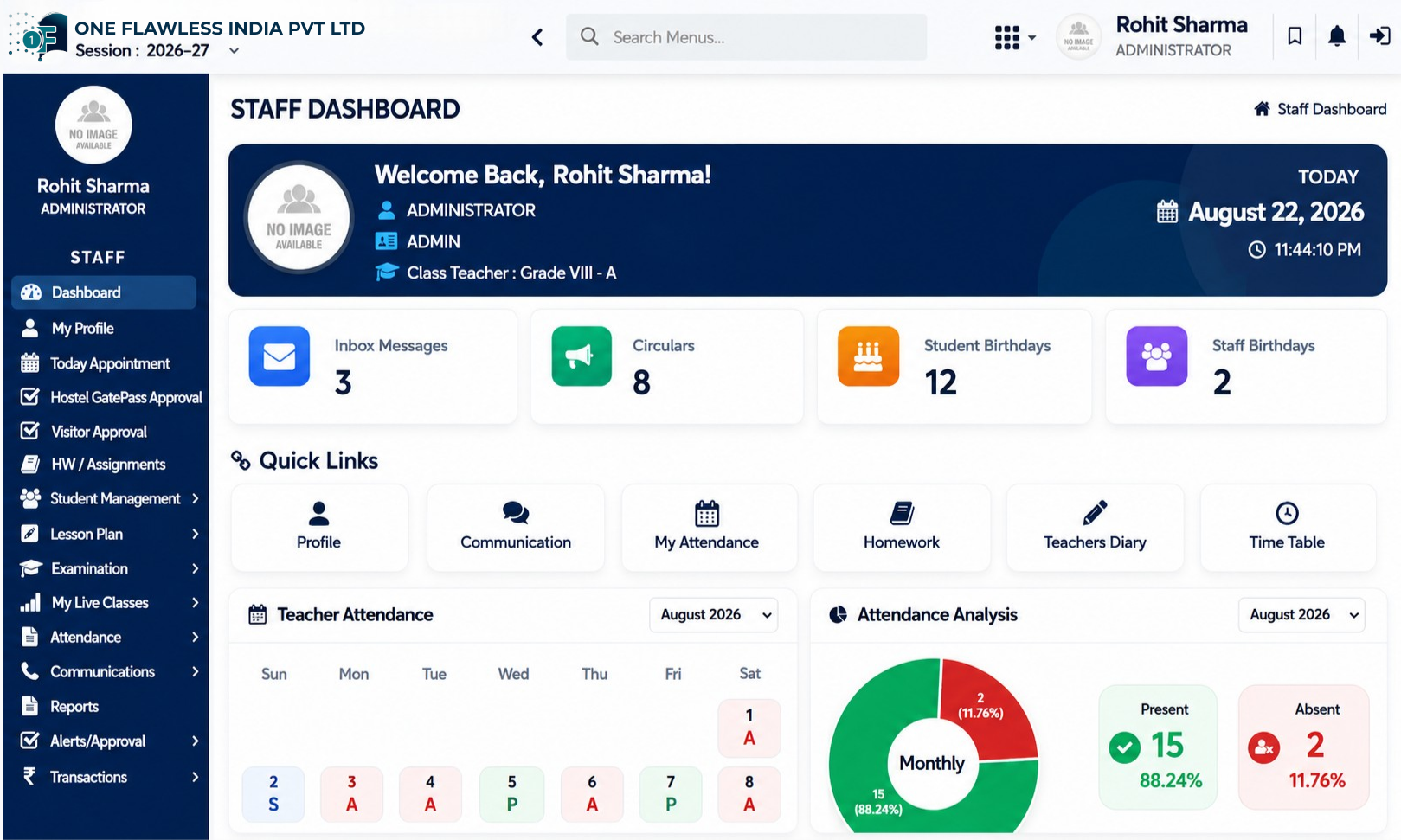Click the Attendance Analysis pie icon
Viewport: 1401px width, 840px height.
point(838,614)
